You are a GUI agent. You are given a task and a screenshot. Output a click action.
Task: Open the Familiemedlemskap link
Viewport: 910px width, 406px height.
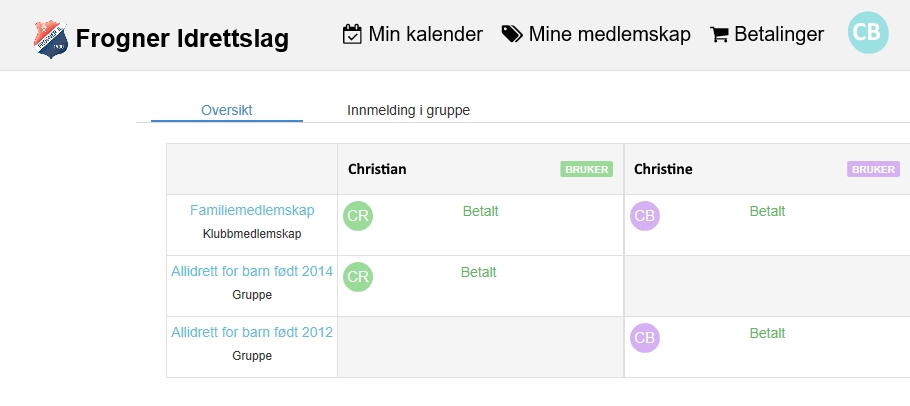click(252, 210)
